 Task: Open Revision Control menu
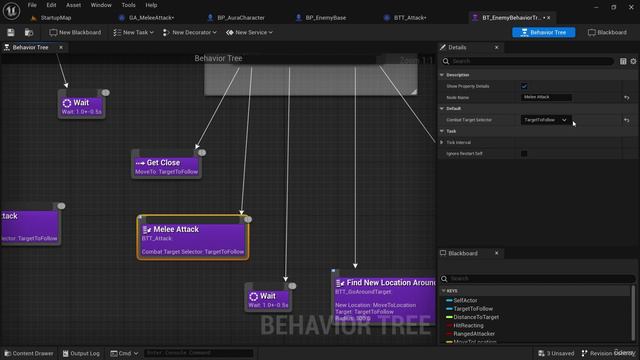pos(609,353)
